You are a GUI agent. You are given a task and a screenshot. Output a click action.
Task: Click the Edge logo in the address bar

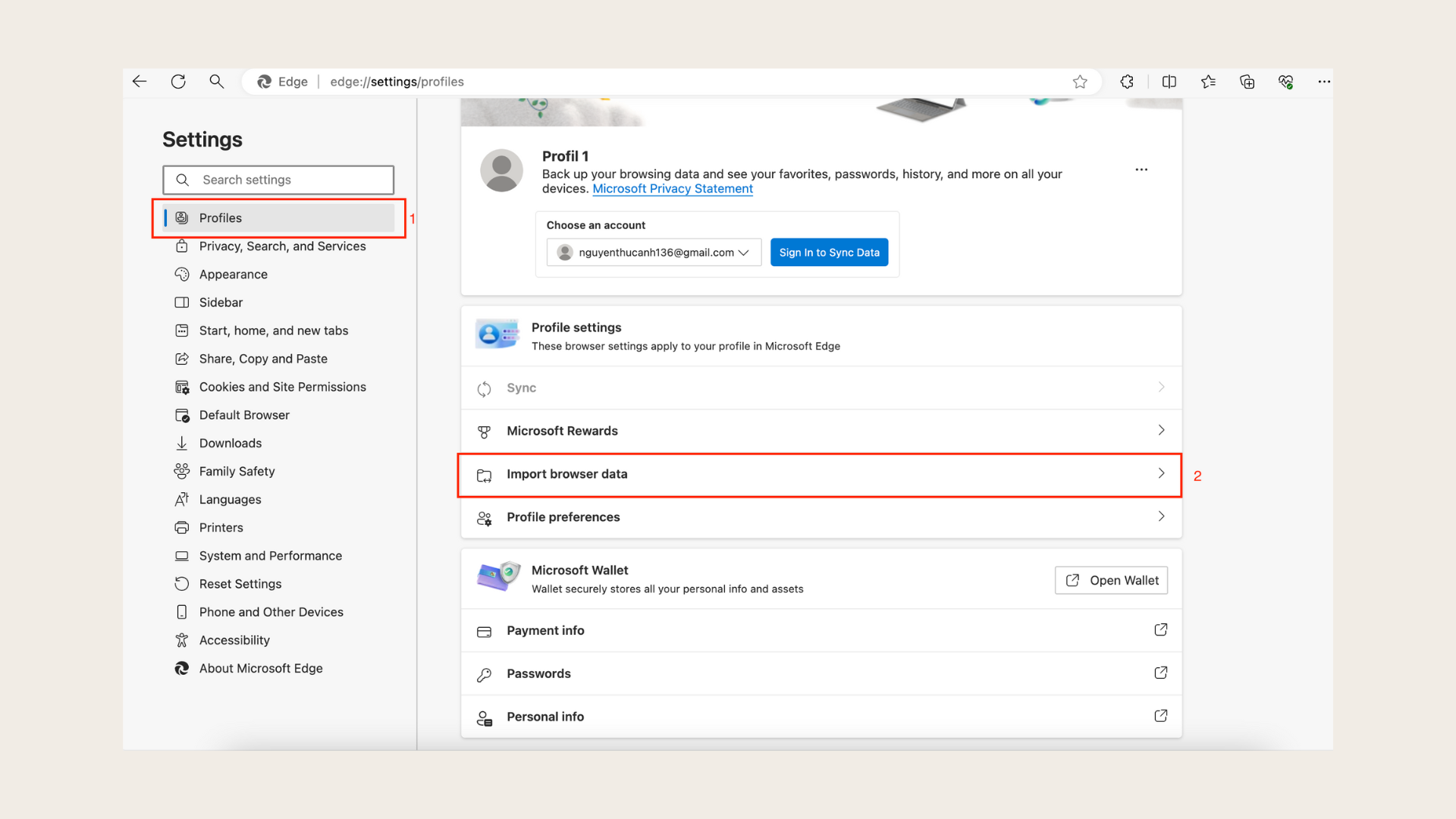tap(264, 82)
